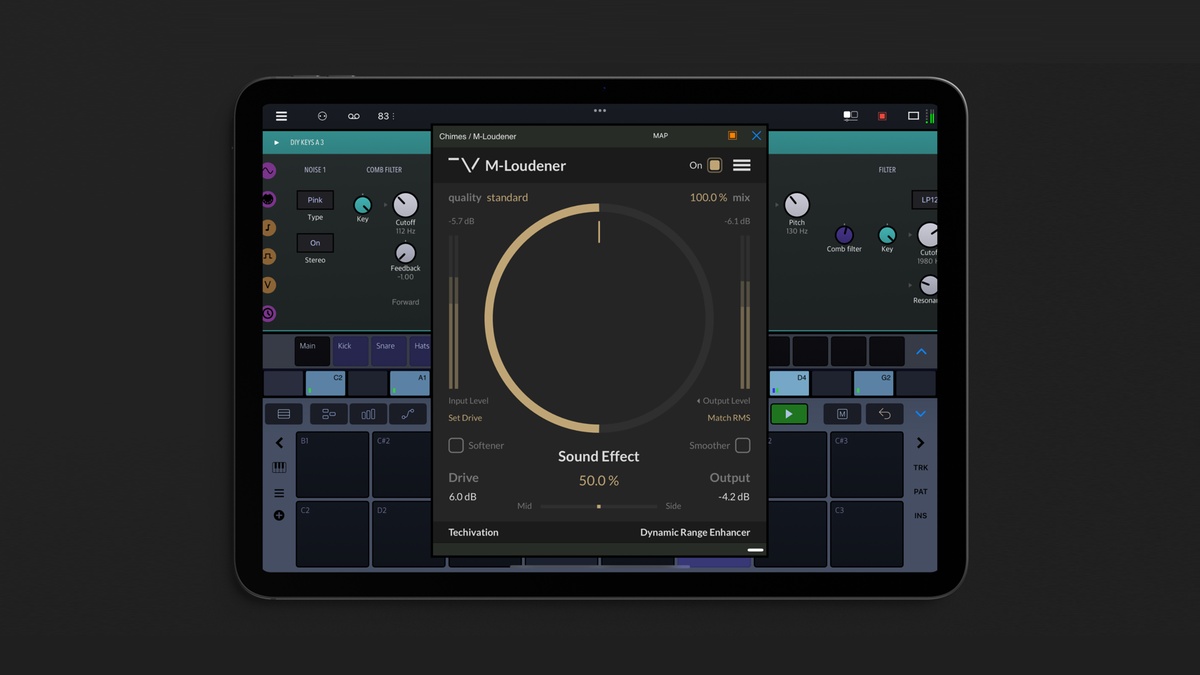The width and height of the screenshot is (1200, 675).
Task: Open the routing nodes icon in the pad toolbar
Action: click(329, 414)
